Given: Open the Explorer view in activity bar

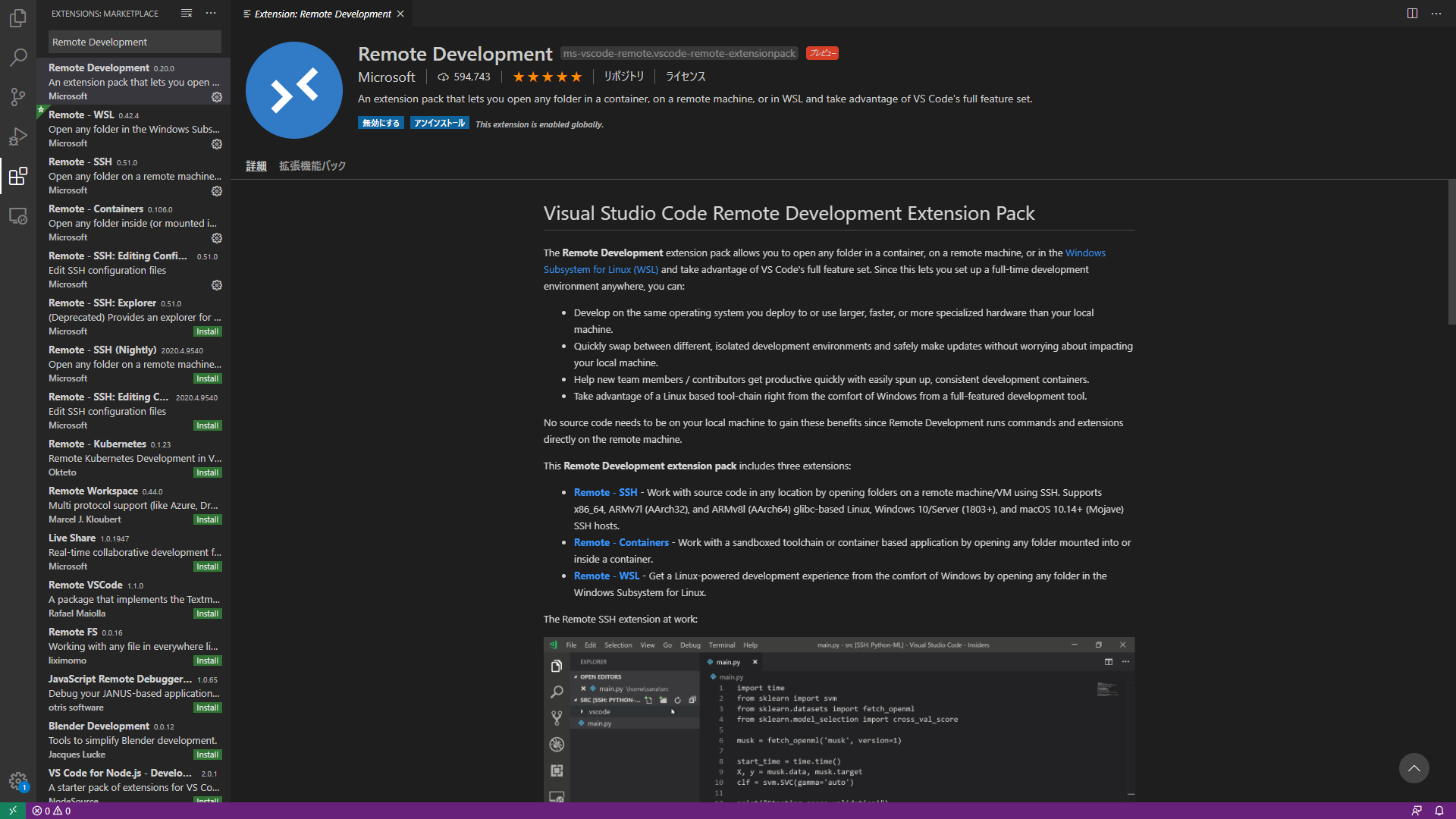Looking at the screenshot, I should point(18,18).
